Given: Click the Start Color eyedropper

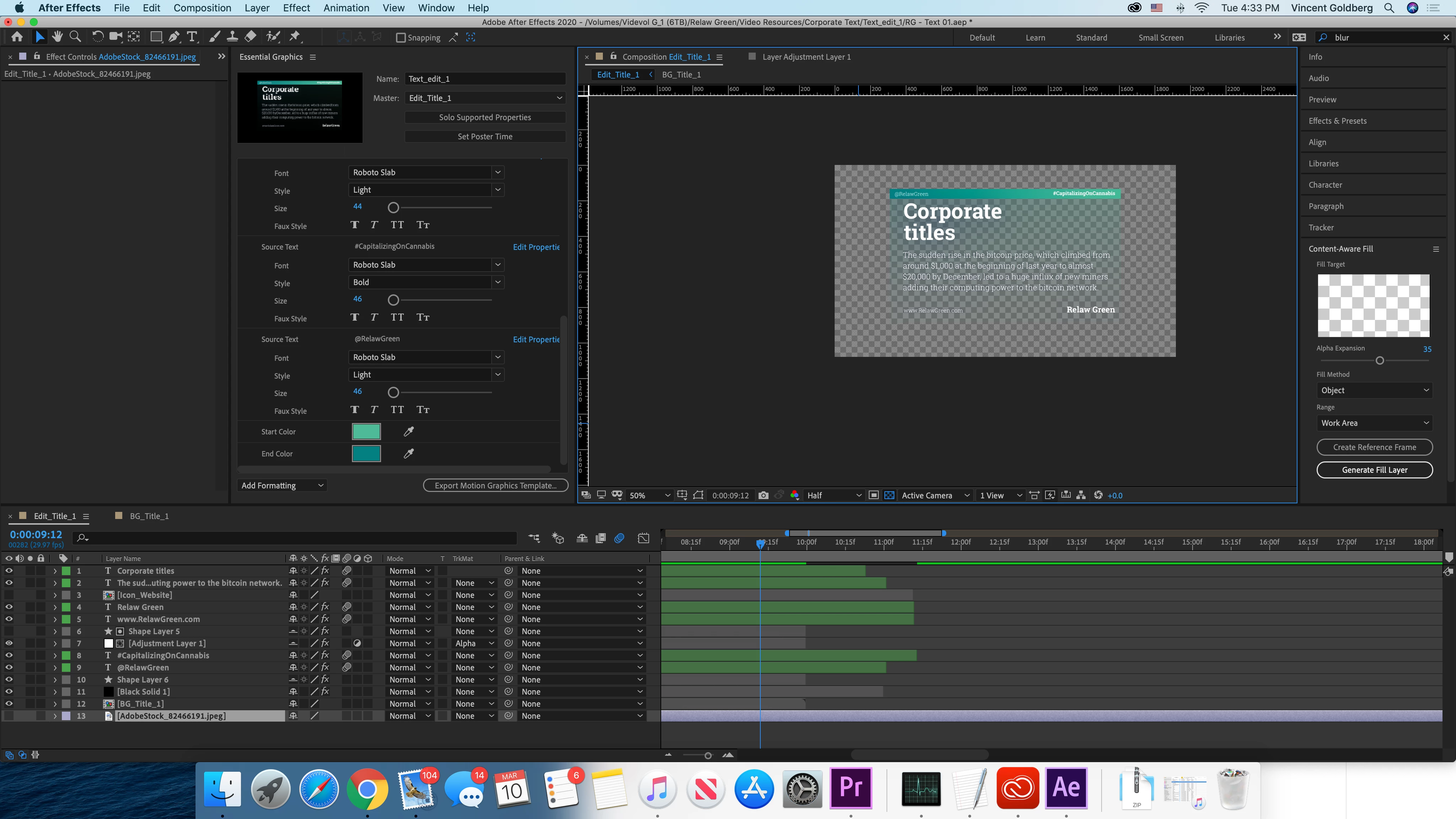Looking at the screenshot, I should pyautogui.click(x=409, y=432).
